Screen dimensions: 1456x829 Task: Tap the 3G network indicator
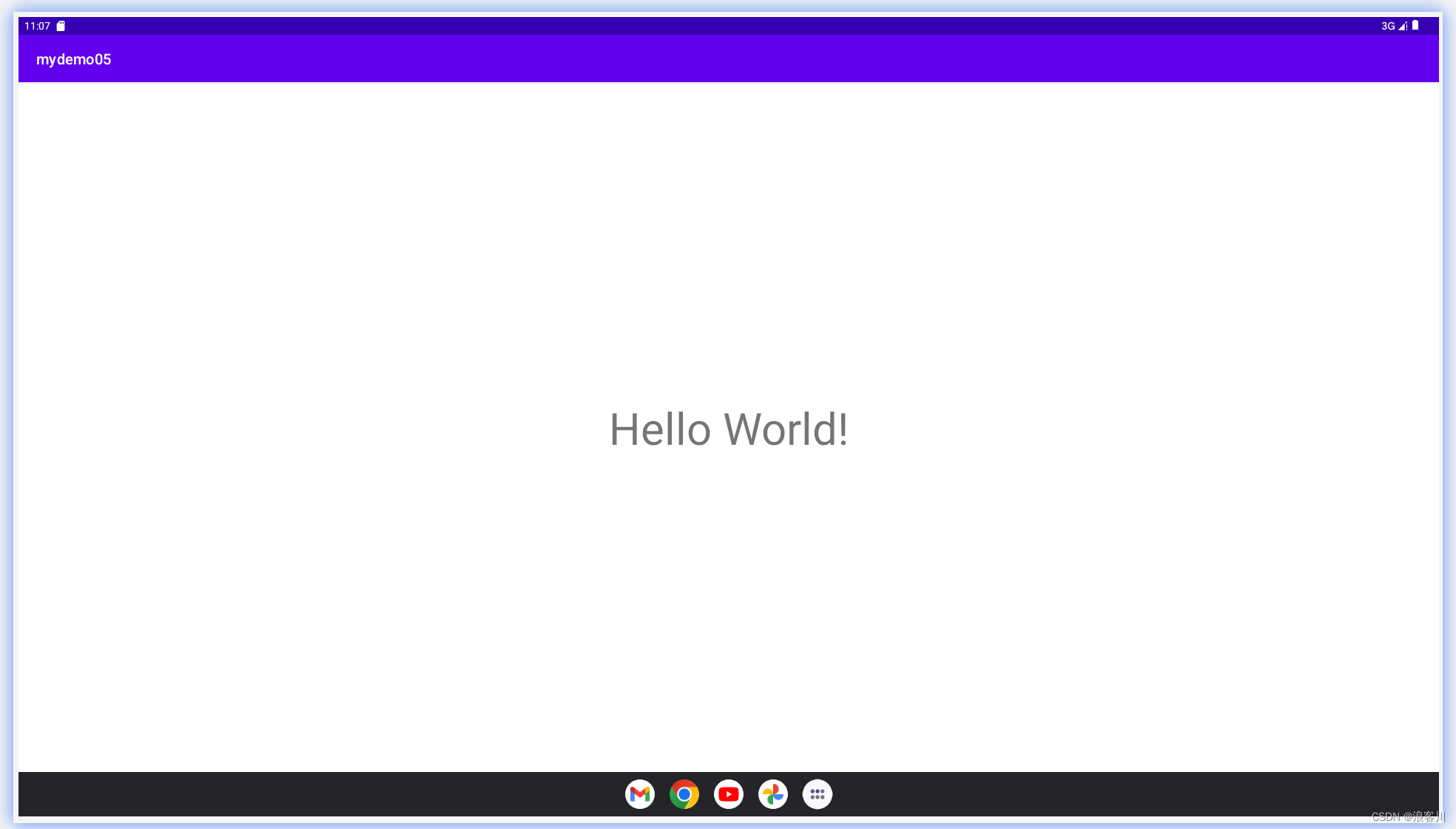click(x=1388, y=26)
